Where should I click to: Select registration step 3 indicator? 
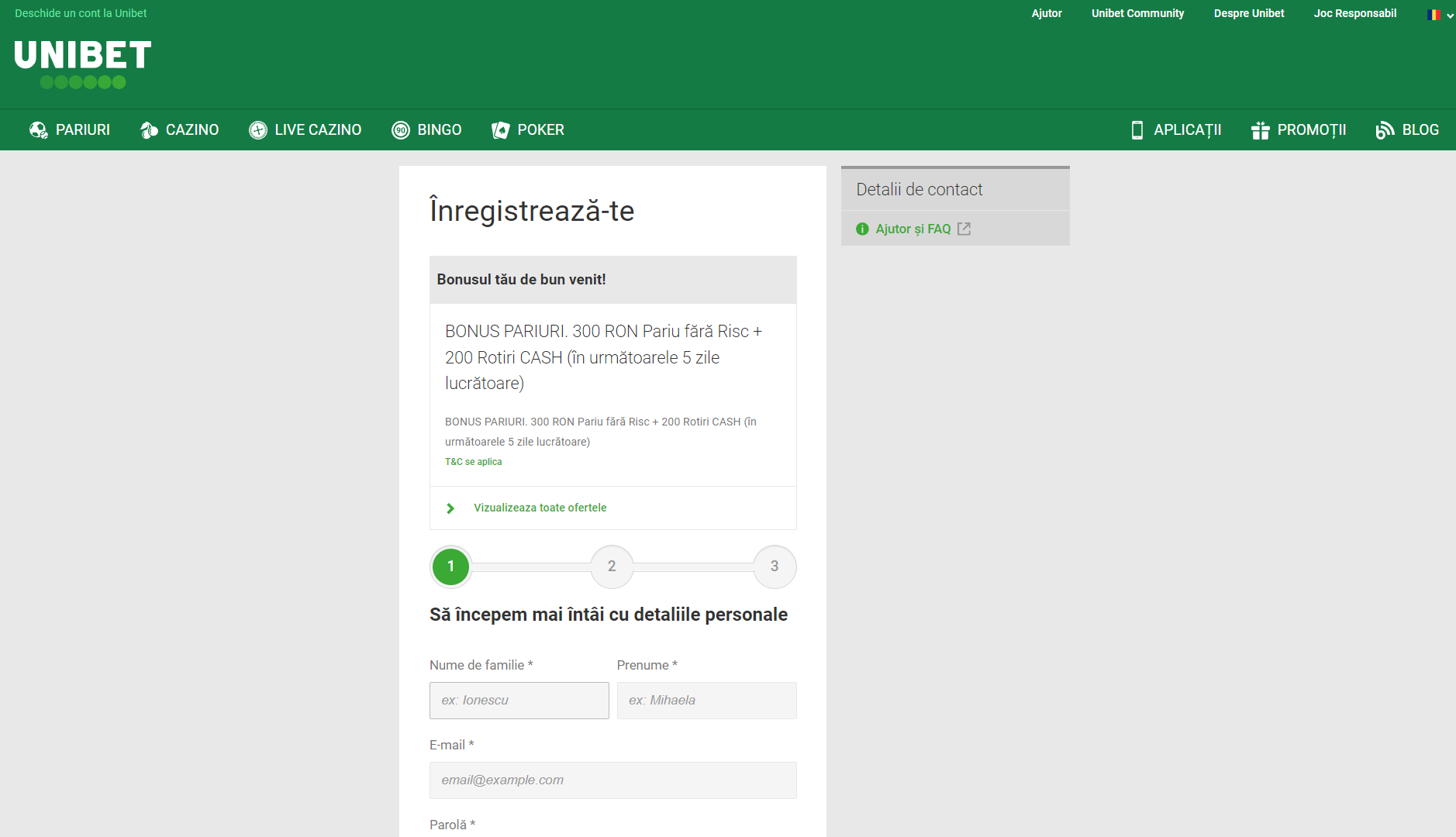775,567
